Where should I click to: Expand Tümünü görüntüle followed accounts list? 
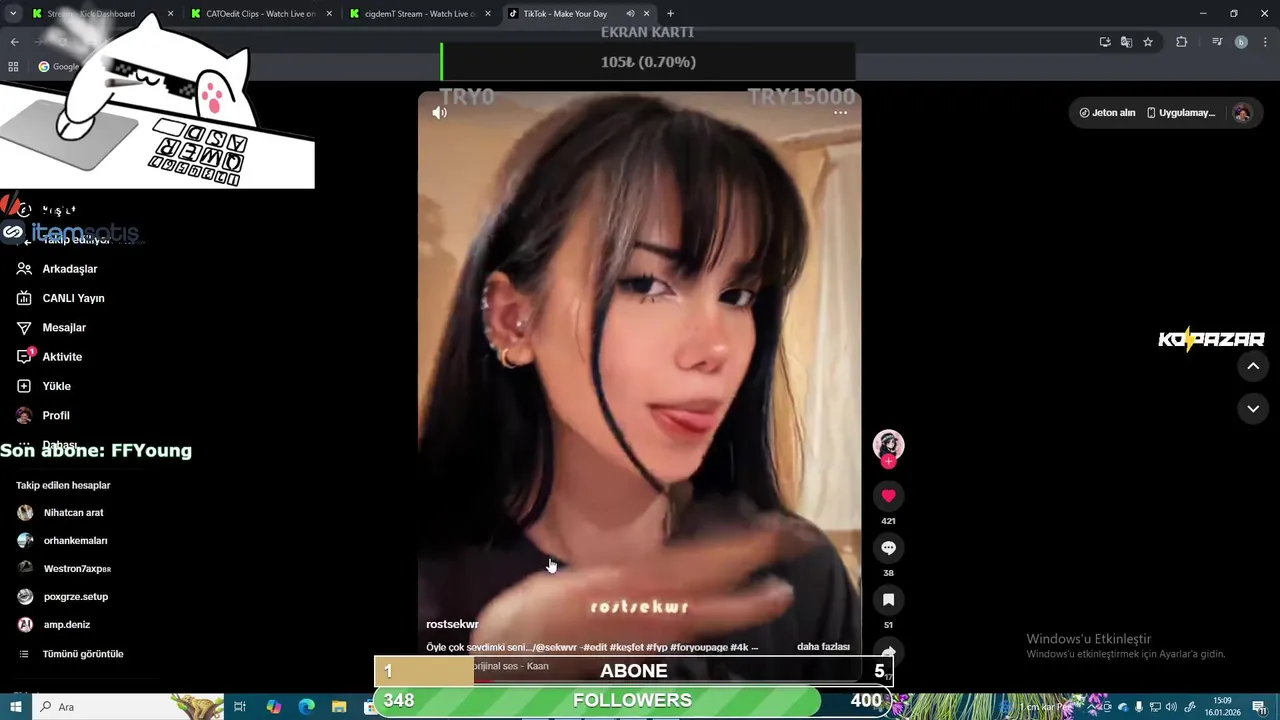point(71,654)
